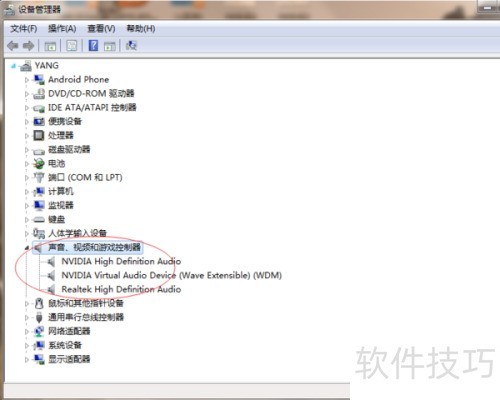Click the 鼠标和其他指针设备 mouse icon
Image resolution: width=500 pixels, height=400 pixels.
pos(39,303)
